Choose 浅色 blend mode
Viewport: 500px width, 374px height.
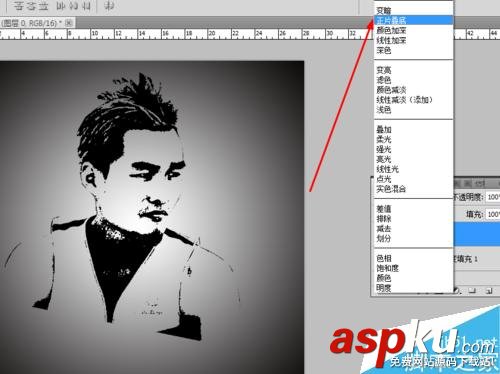coord(413,109)
